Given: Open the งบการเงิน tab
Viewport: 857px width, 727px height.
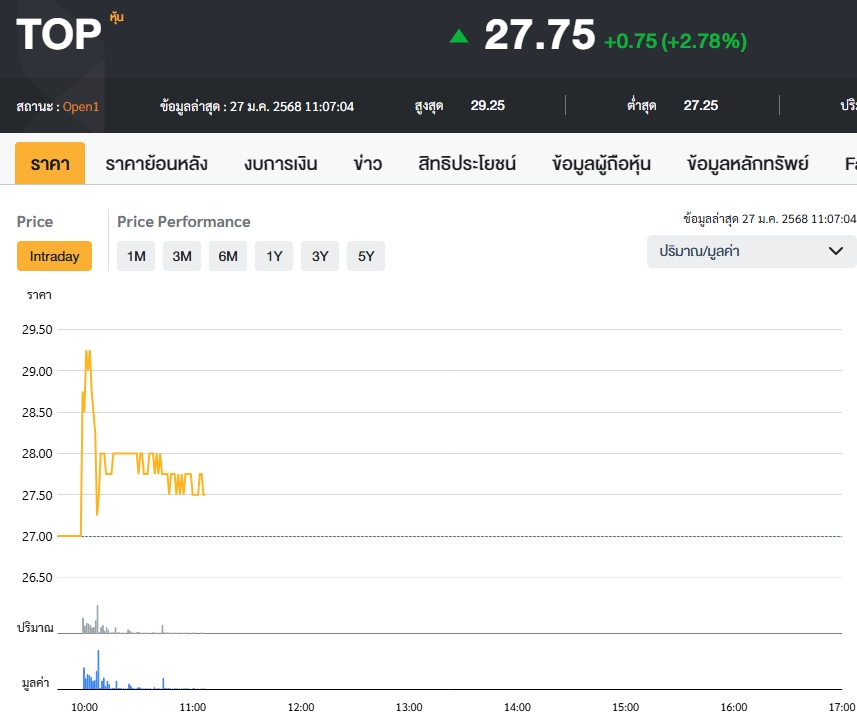Looking at the screenshot, I should [x=280, y=163].
